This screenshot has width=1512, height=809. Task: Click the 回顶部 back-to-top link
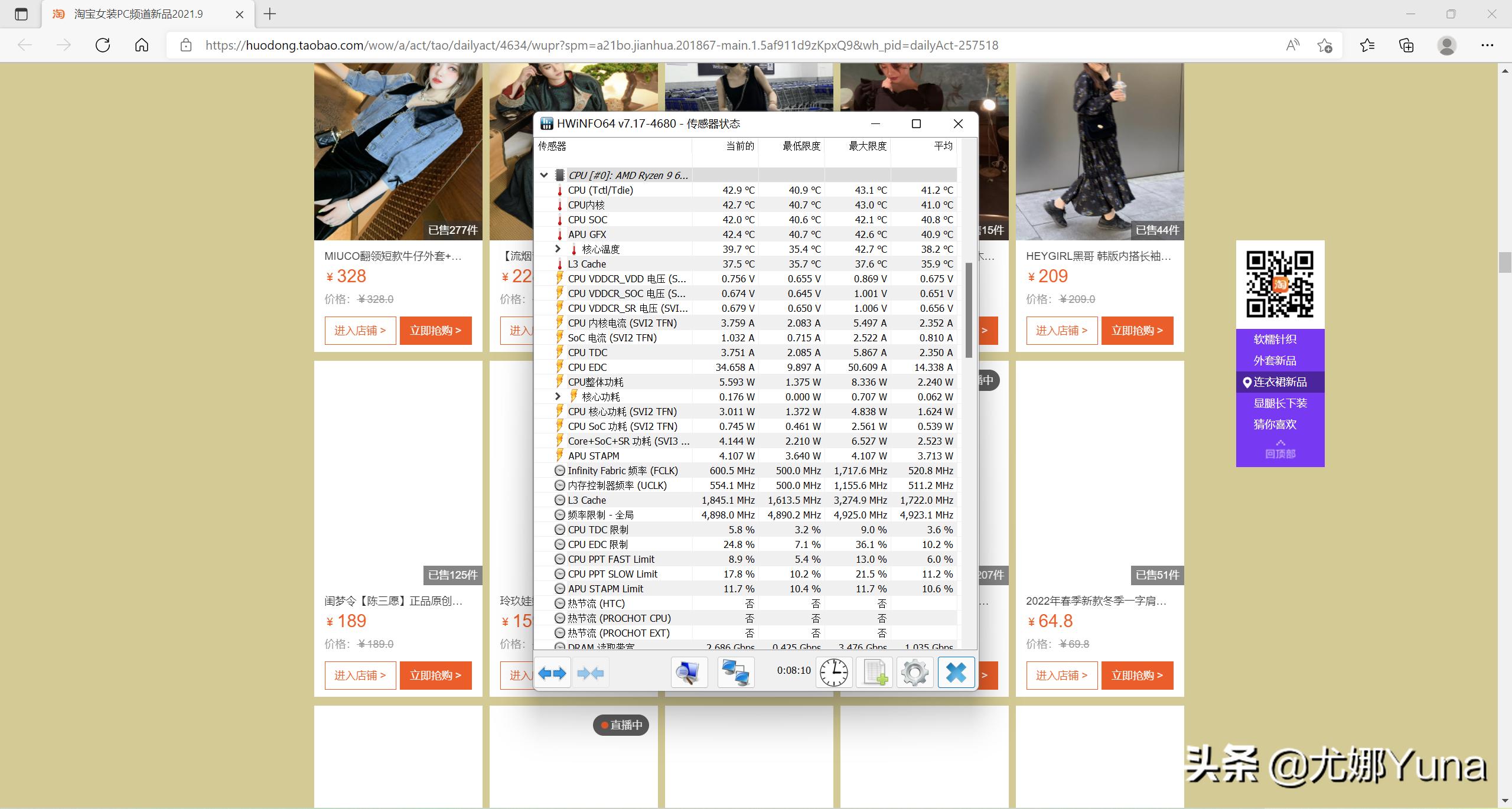(1280, 450)
